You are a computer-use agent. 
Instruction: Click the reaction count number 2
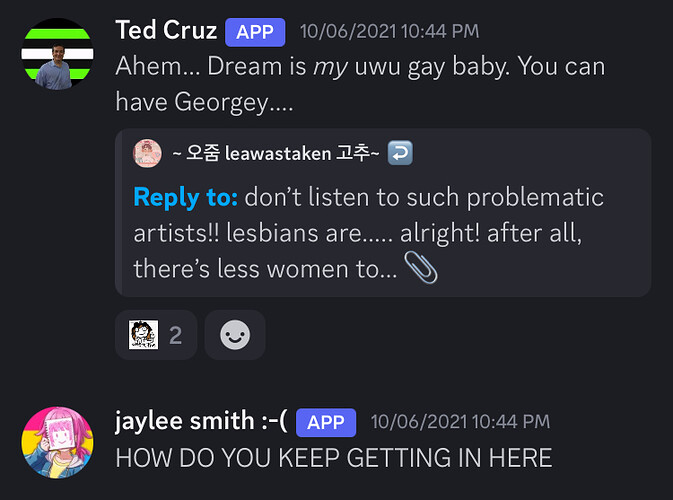175,335
